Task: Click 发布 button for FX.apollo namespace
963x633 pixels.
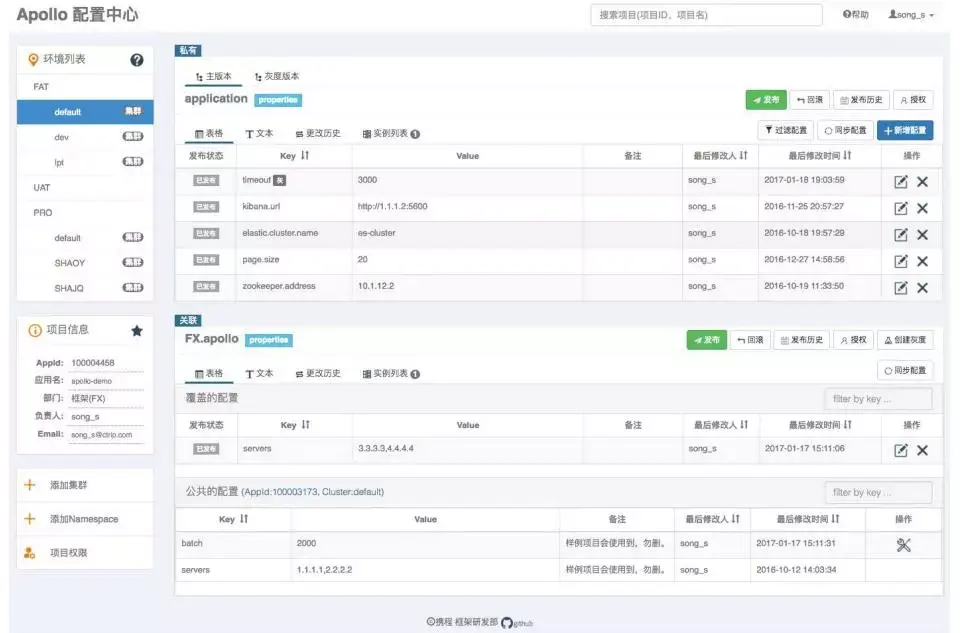Action: tap(706, 340)
